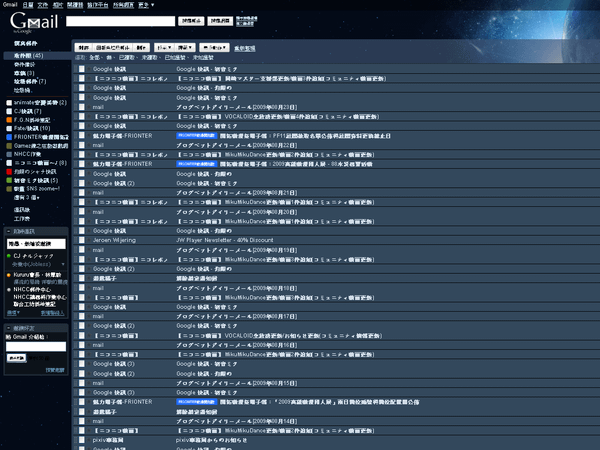Open the 移至 (Move to) dropdown

tap(165, 47)
